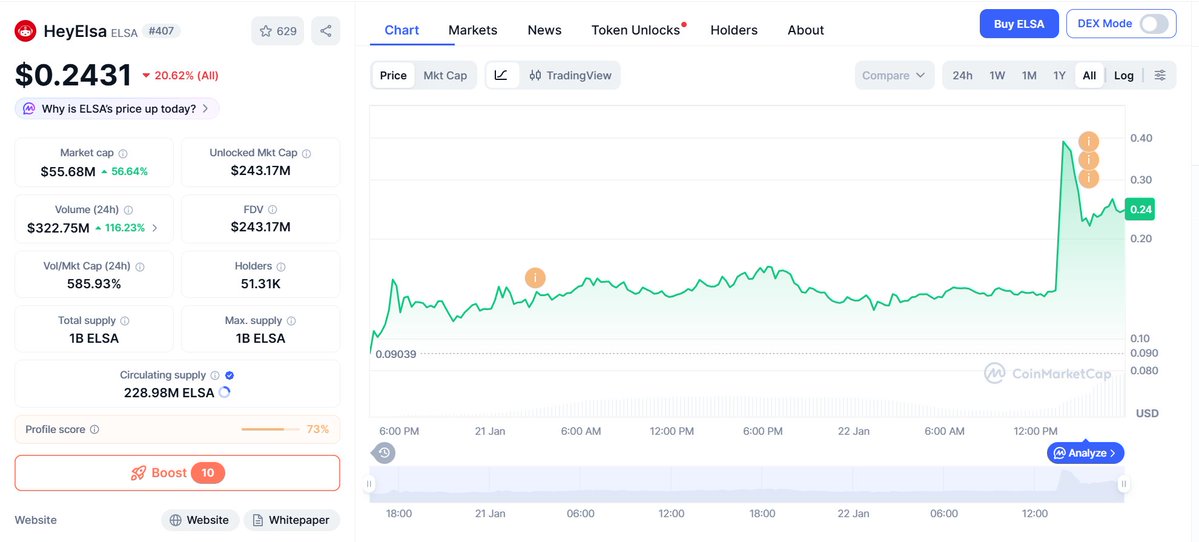
Task: Click the Buy ELSA button
Action: (x=1018, y=24)
